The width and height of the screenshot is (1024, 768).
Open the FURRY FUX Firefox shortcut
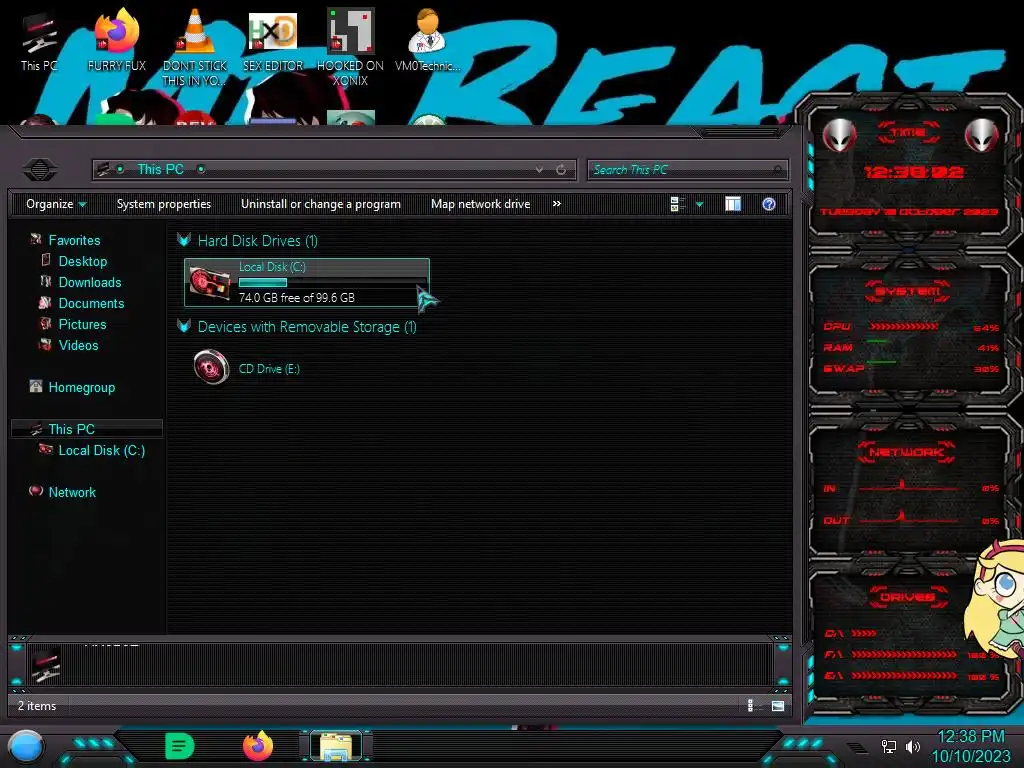tap(116, 40)
